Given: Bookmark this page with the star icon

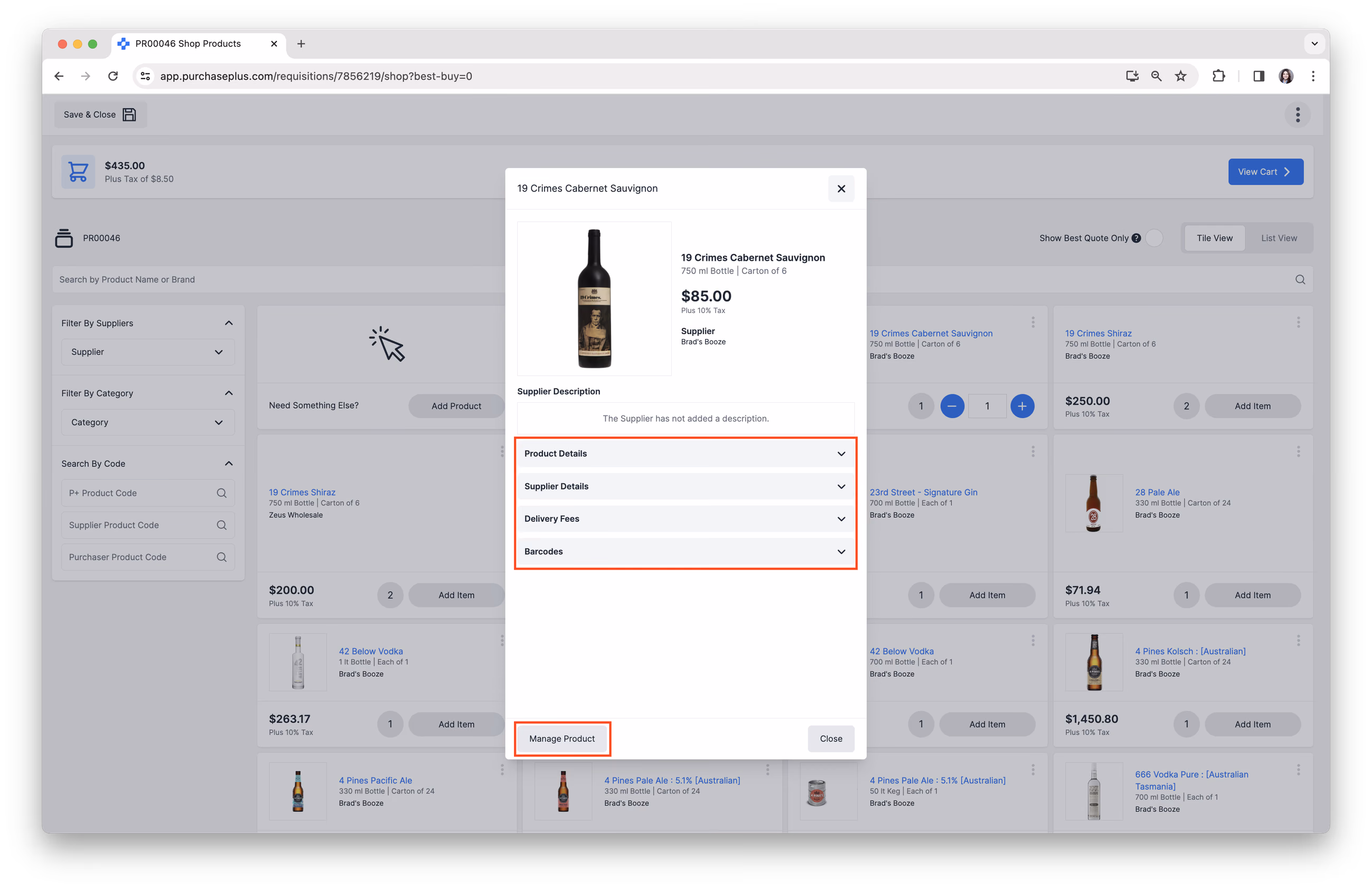Looking at the screenshot, I should [1180, 76].
